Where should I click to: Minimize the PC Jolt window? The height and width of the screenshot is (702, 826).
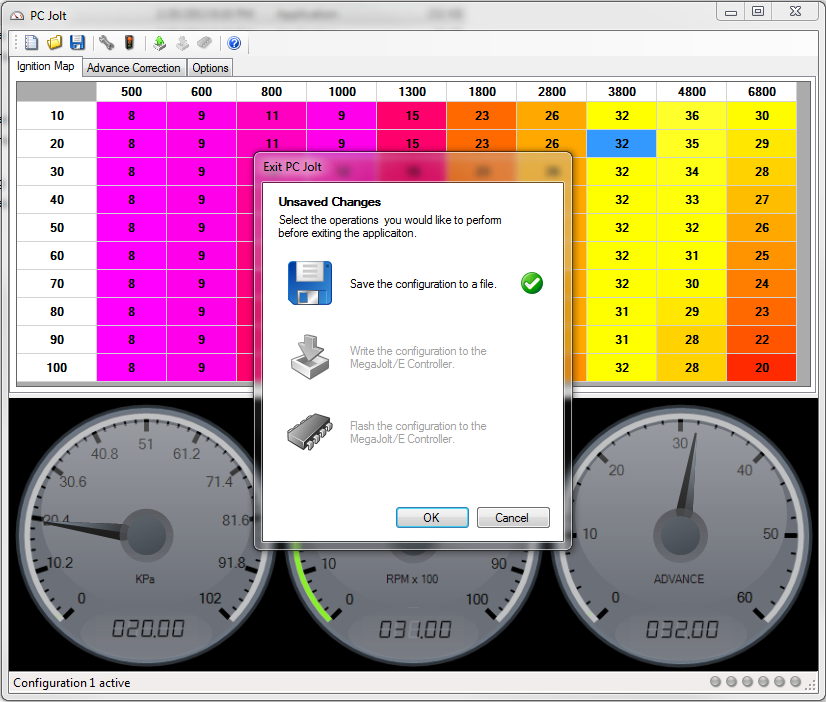[731, 12]
